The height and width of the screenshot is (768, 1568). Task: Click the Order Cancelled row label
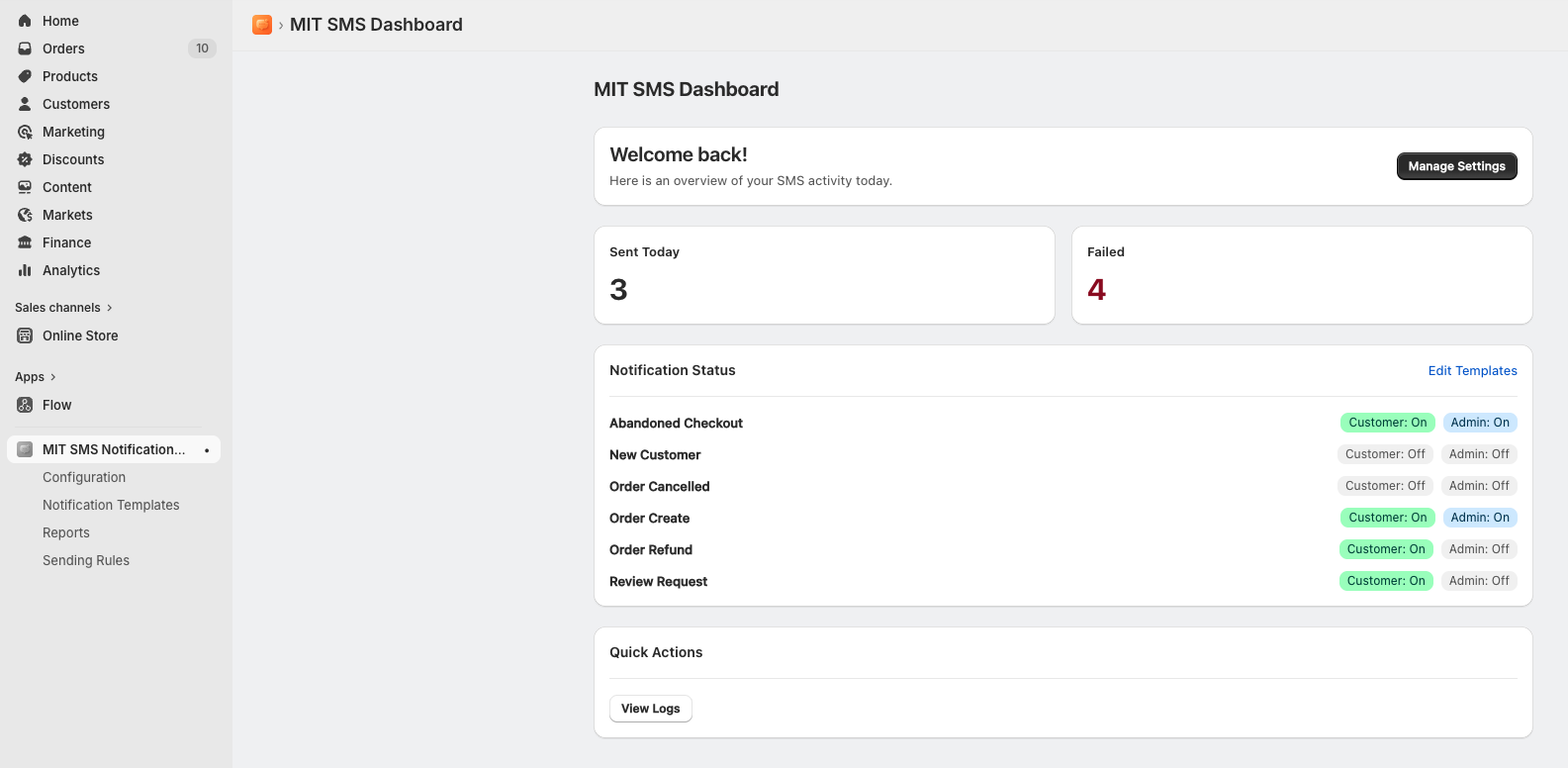coord(660,487)
